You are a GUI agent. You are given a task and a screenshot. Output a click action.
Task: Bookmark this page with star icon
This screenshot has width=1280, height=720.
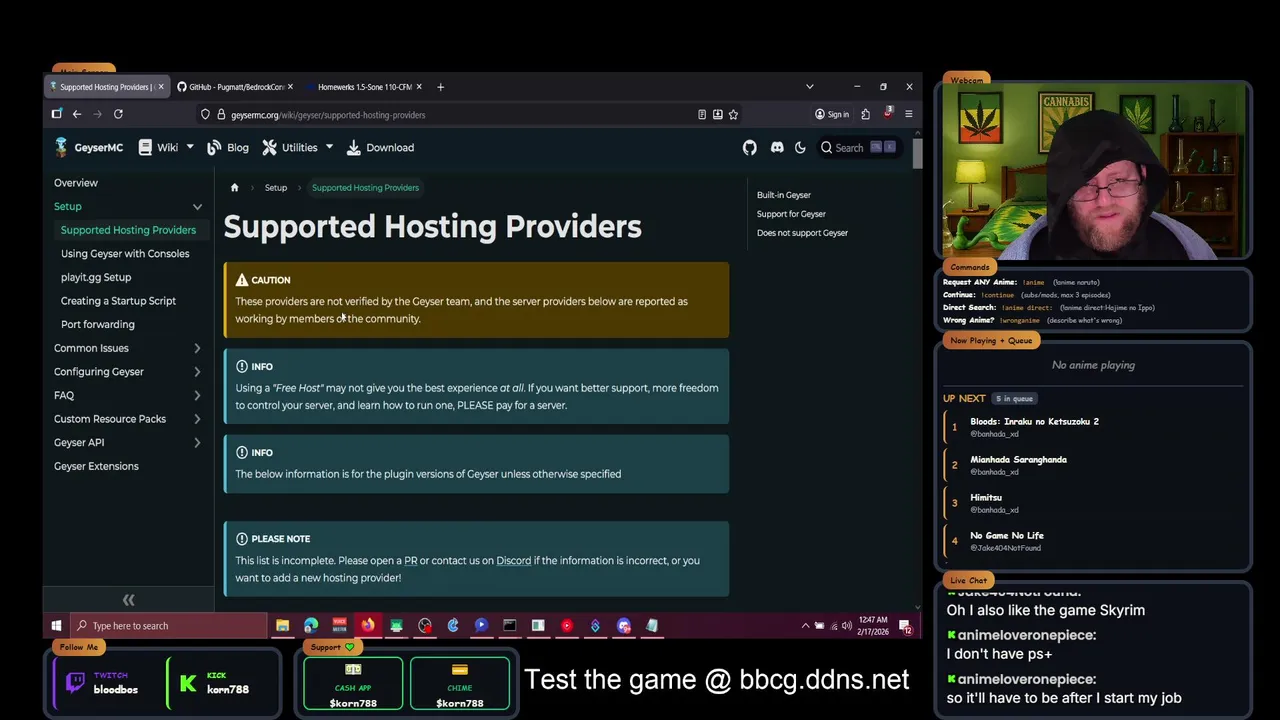[733, 115]
